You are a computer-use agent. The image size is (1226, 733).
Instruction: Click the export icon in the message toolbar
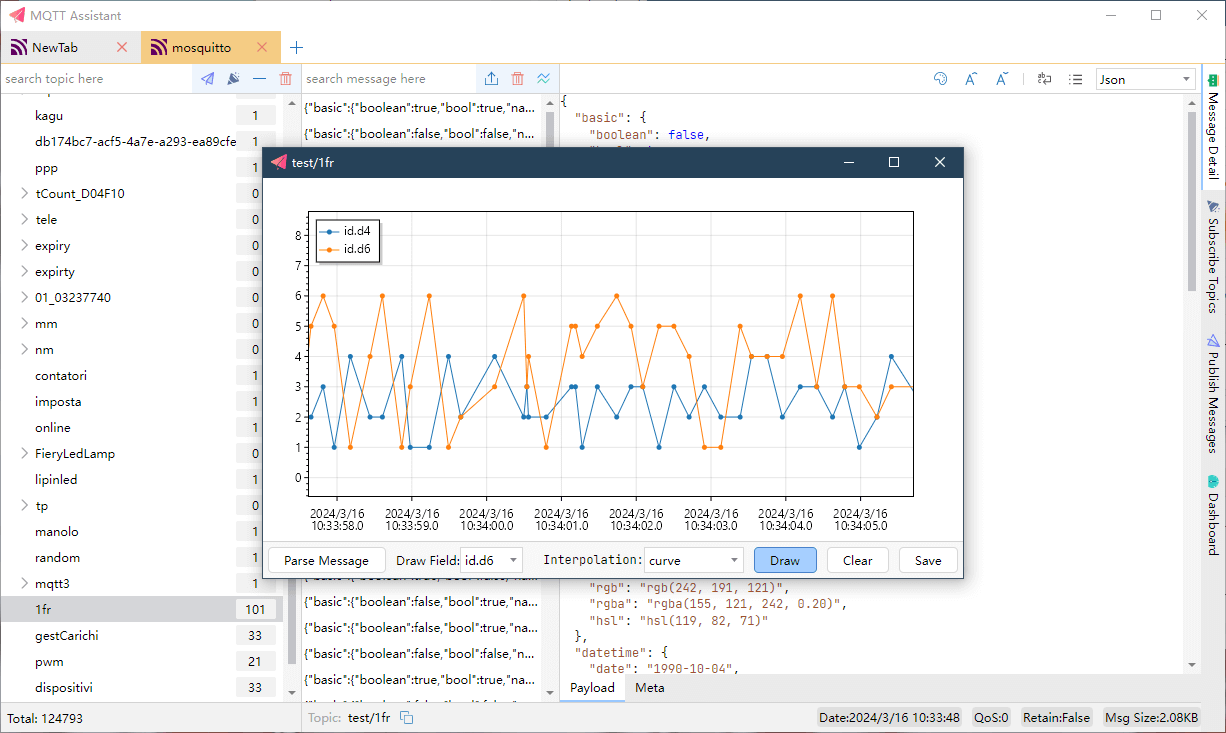491,79
